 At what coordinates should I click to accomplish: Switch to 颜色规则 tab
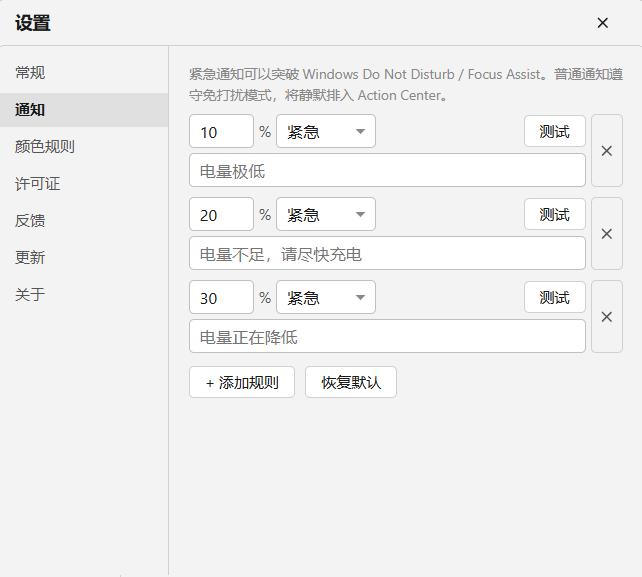point(84,147)
